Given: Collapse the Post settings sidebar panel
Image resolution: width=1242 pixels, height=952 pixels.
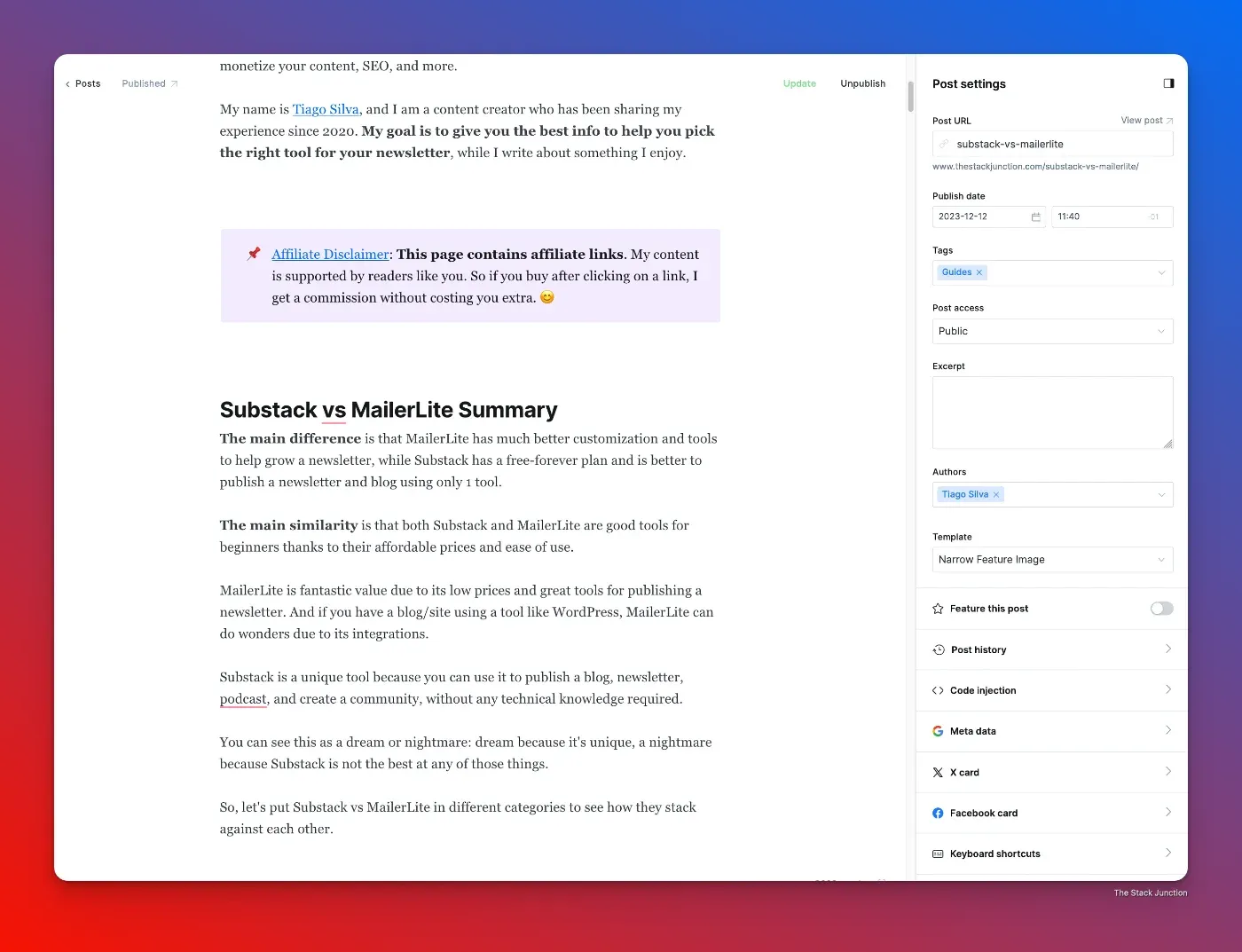Looking at the screenshot, I should pyautogui.click(x=1168, y=83).
